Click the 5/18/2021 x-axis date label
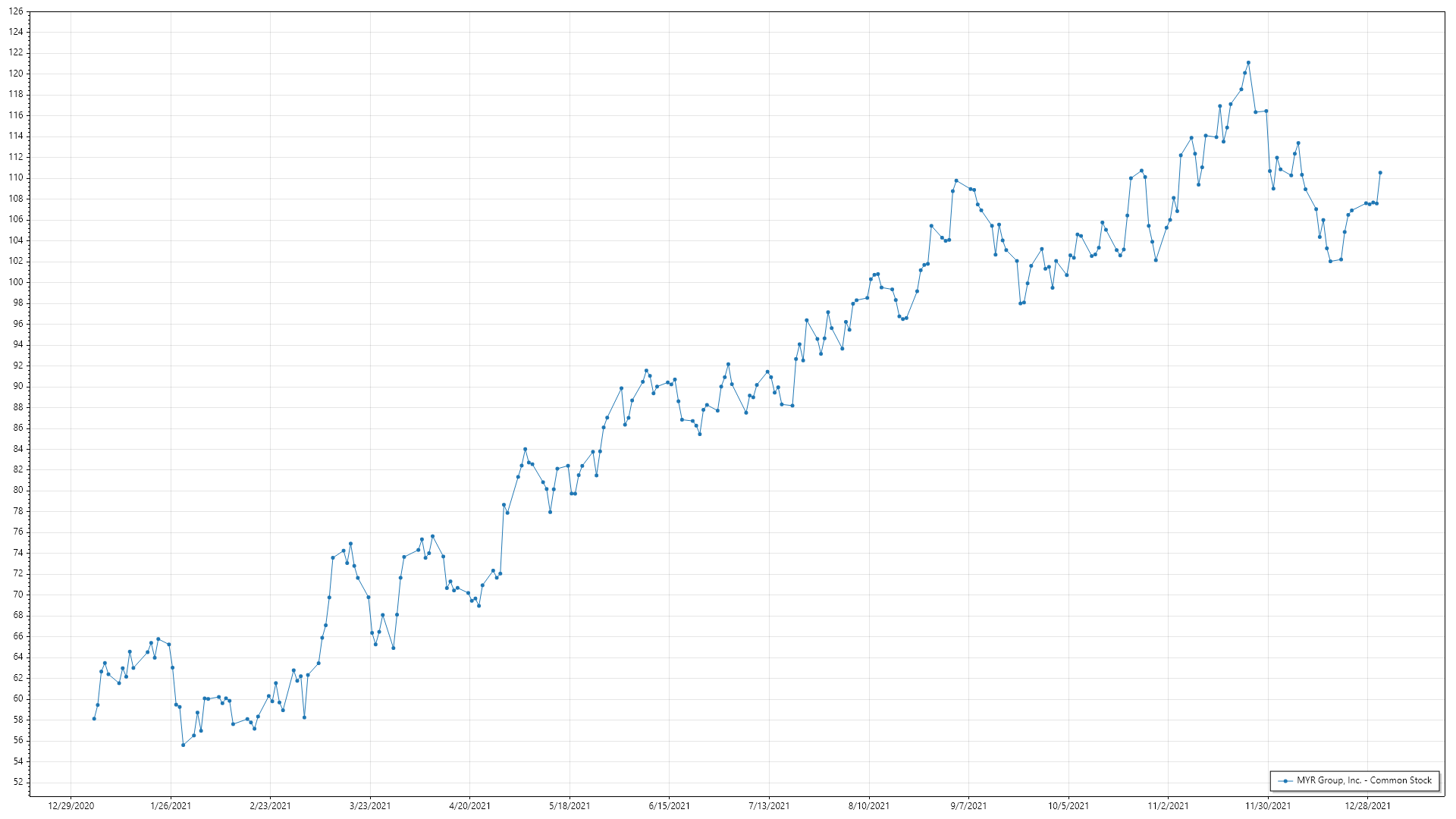Image resolution: width=1456 pixels, height=819 pixels. [x=570, y=806]
